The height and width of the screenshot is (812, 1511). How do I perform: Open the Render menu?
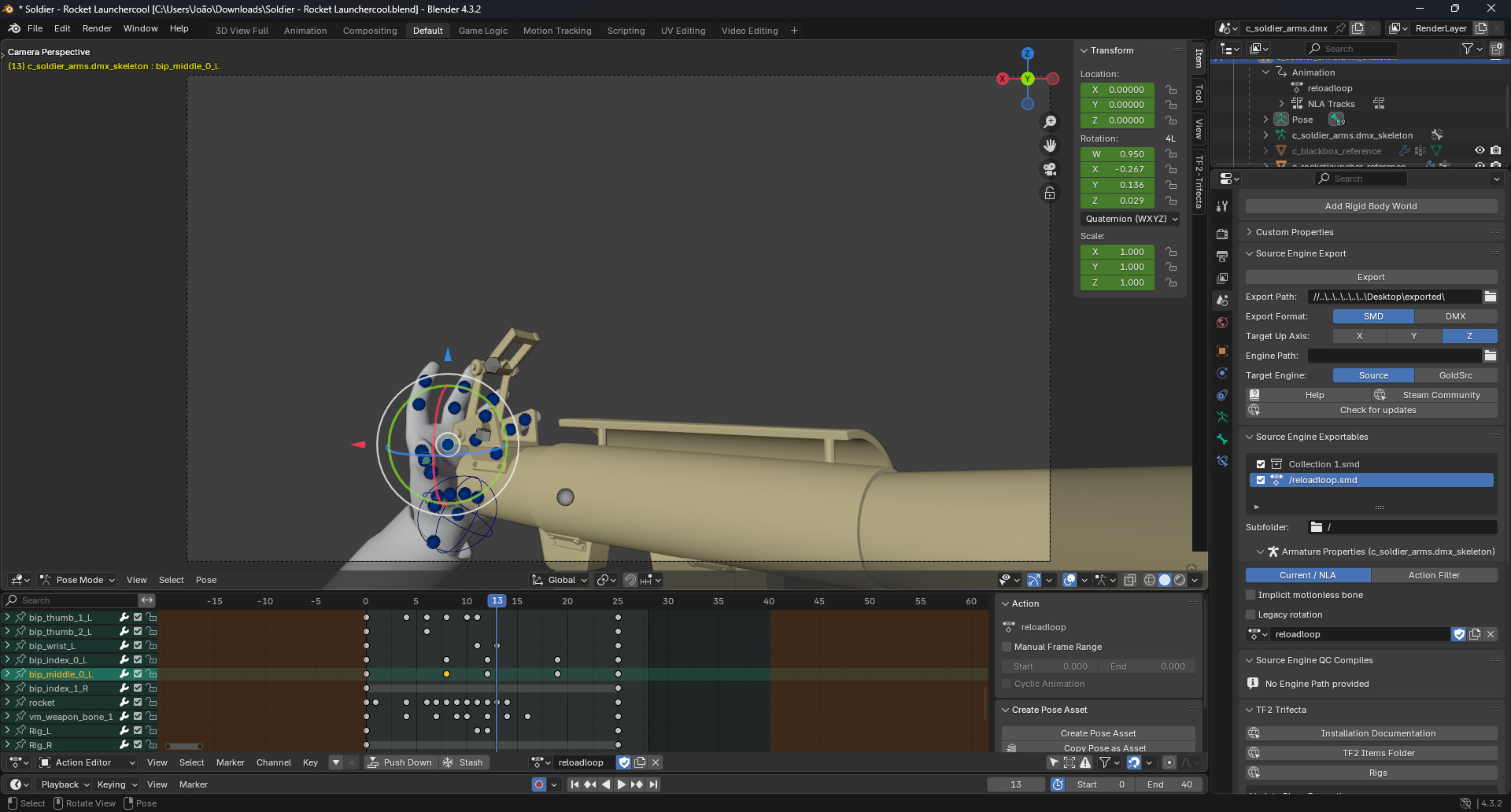tap(97, 28)
